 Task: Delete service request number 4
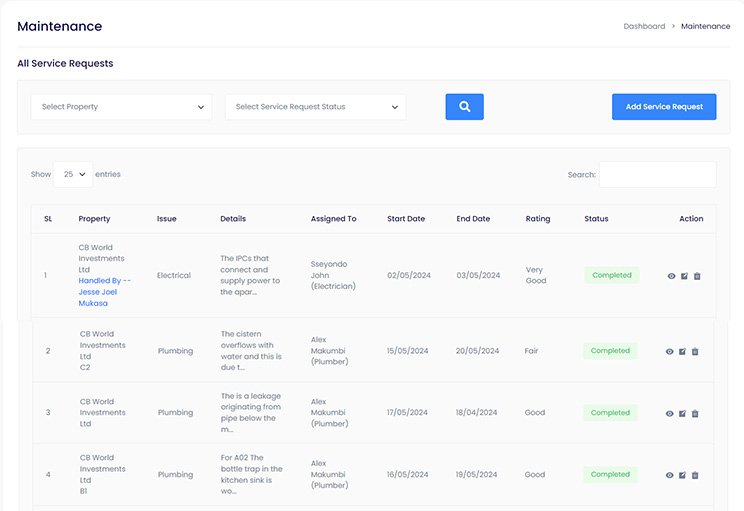pyautogui.click(x=695, y=476)
